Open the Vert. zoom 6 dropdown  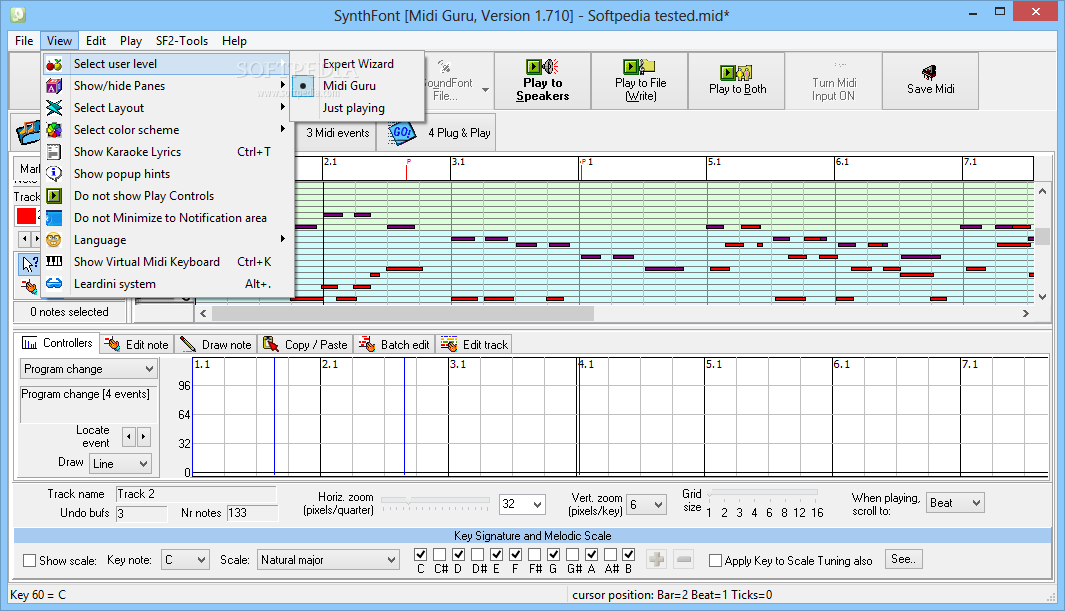click(647, 504)
